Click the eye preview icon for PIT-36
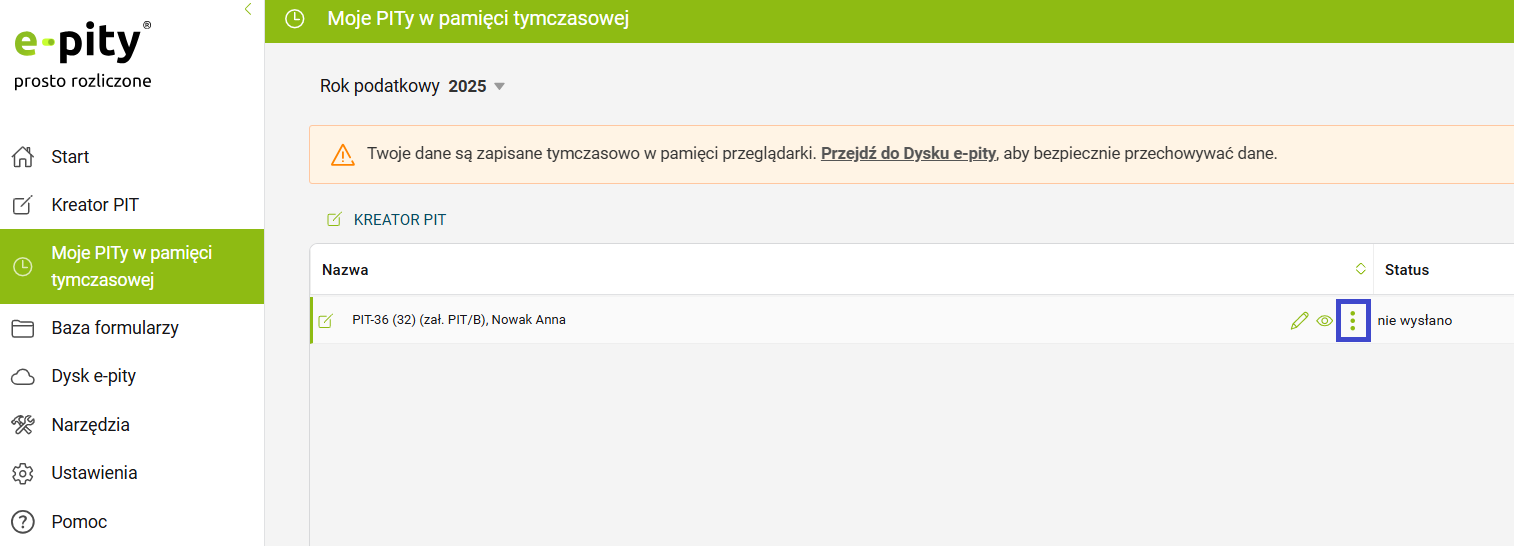Viewport: 1514px width, 546px height. click(x=1325, y=321)
